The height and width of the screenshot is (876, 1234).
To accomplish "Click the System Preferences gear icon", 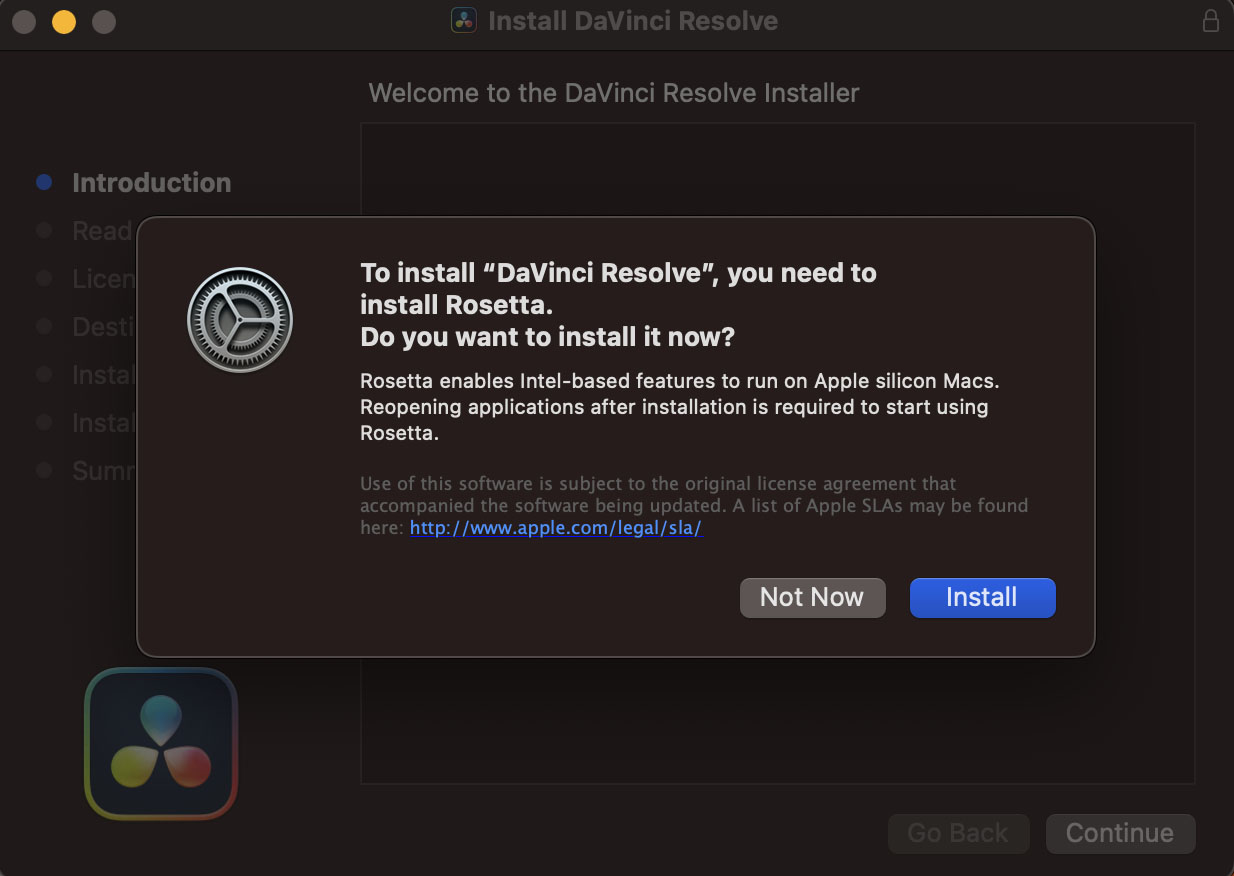I will 240,320.
